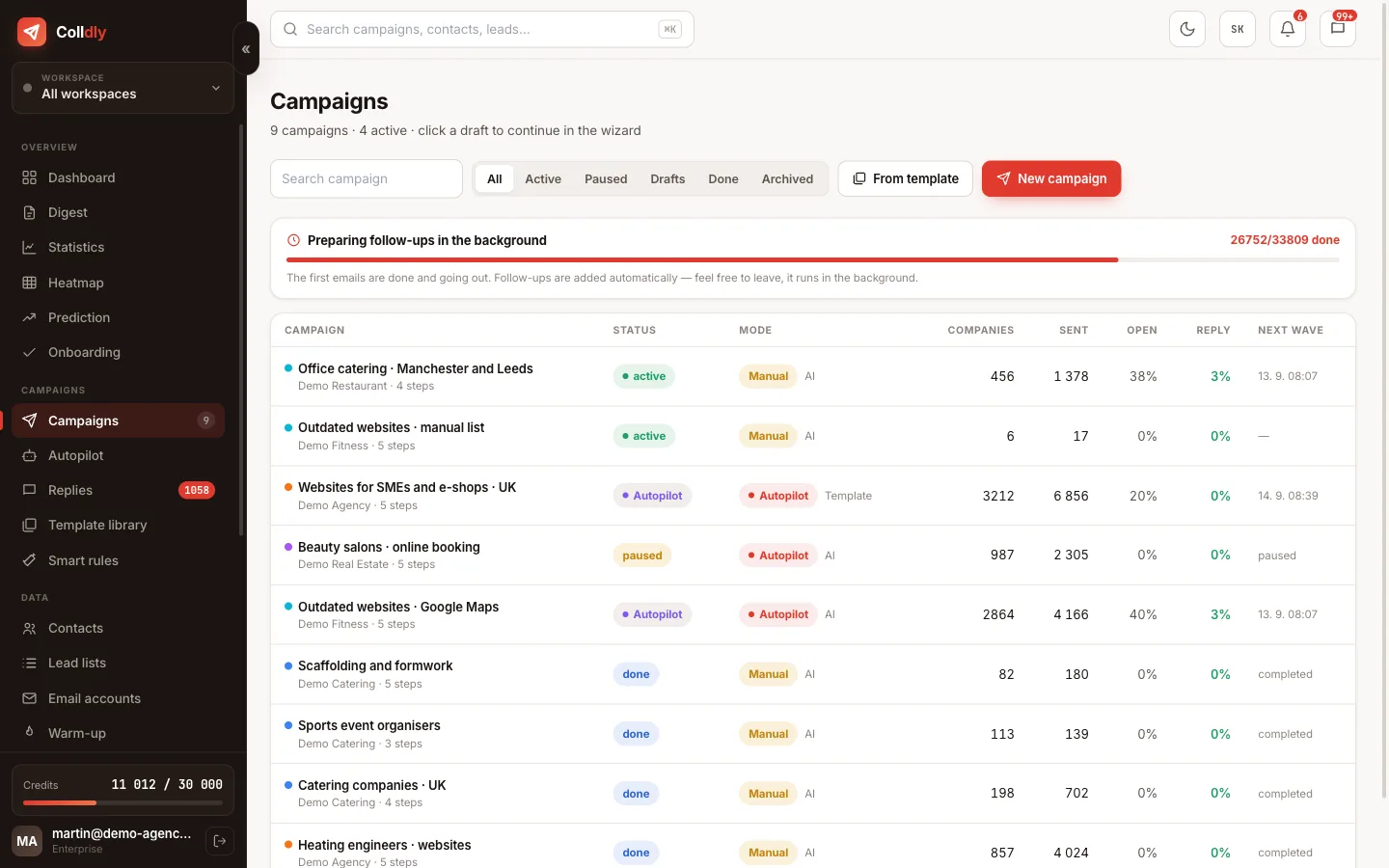
Task: Click the Search campaign field
Action: 367,178
